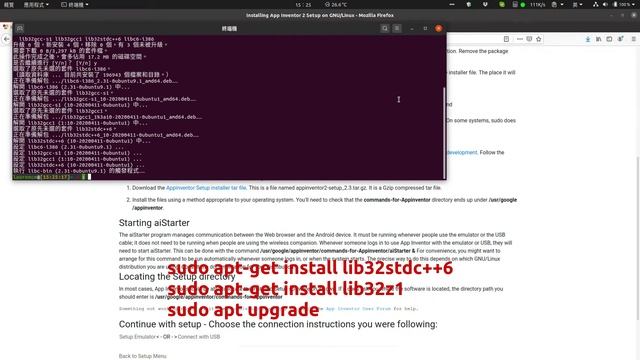Click the Continue with setup heading
The height and width of the screenshot is (360, 640).
[278, 324]
